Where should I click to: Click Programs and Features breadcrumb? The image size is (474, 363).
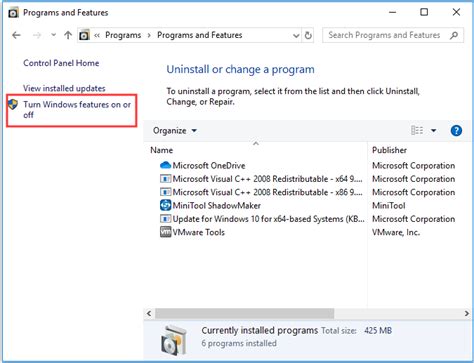(x=200, y=35)
